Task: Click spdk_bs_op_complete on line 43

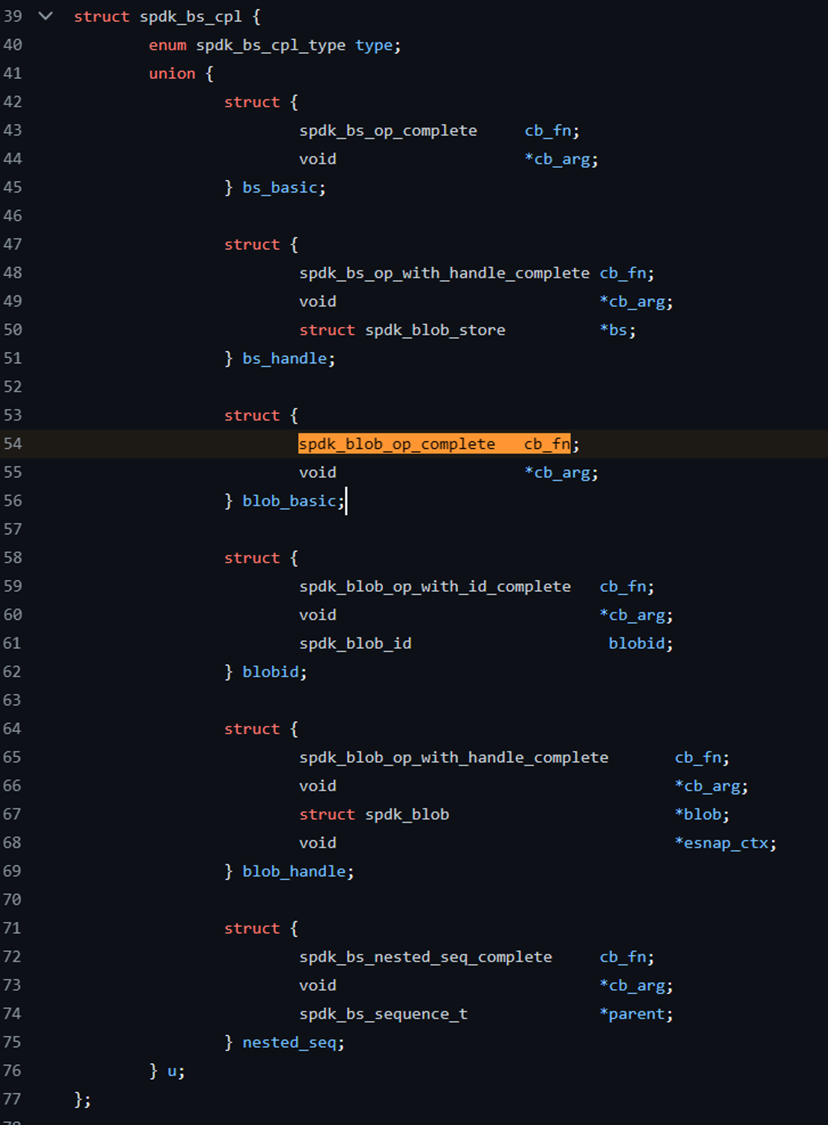Action: pyautogui.click(x=388, y=131)
